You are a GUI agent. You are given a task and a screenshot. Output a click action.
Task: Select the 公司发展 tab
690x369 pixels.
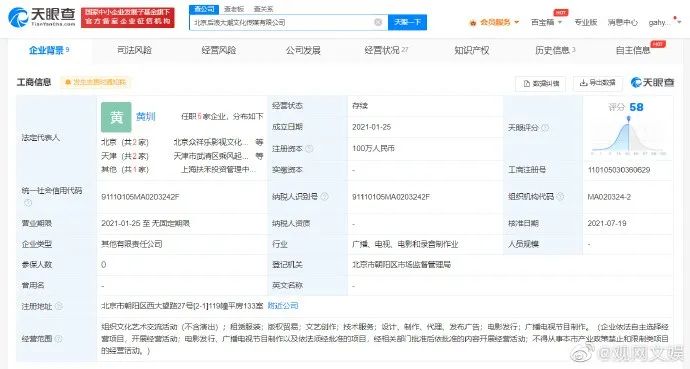[303, 50]
